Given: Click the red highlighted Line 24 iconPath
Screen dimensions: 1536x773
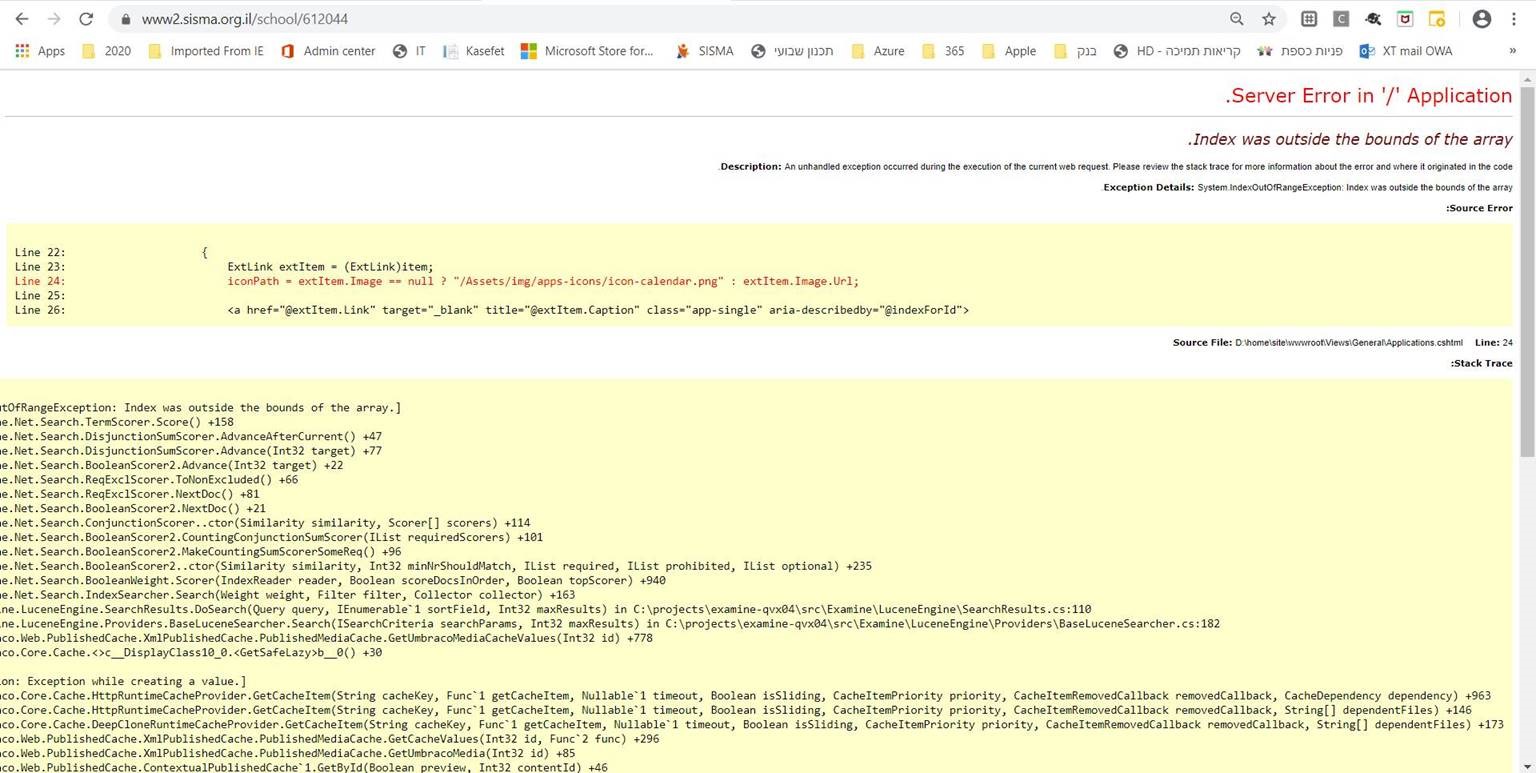Looking at the screenshot, I should point(436,281).
